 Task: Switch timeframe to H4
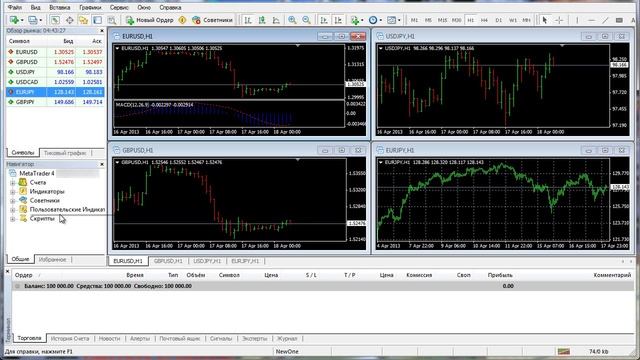pos(484,20)
